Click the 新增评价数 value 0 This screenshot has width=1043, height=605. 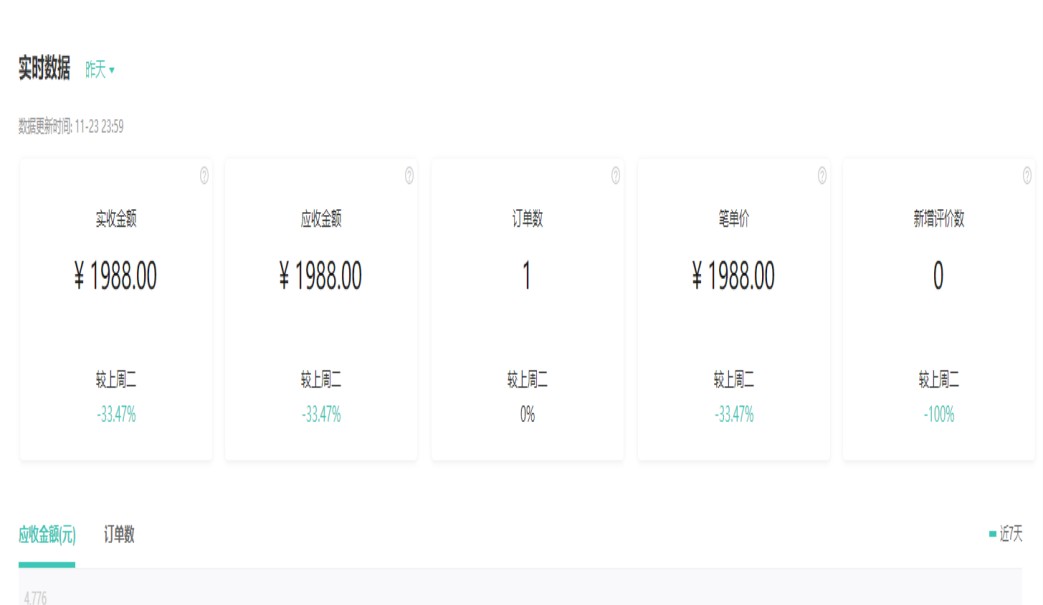pos(938,276)
